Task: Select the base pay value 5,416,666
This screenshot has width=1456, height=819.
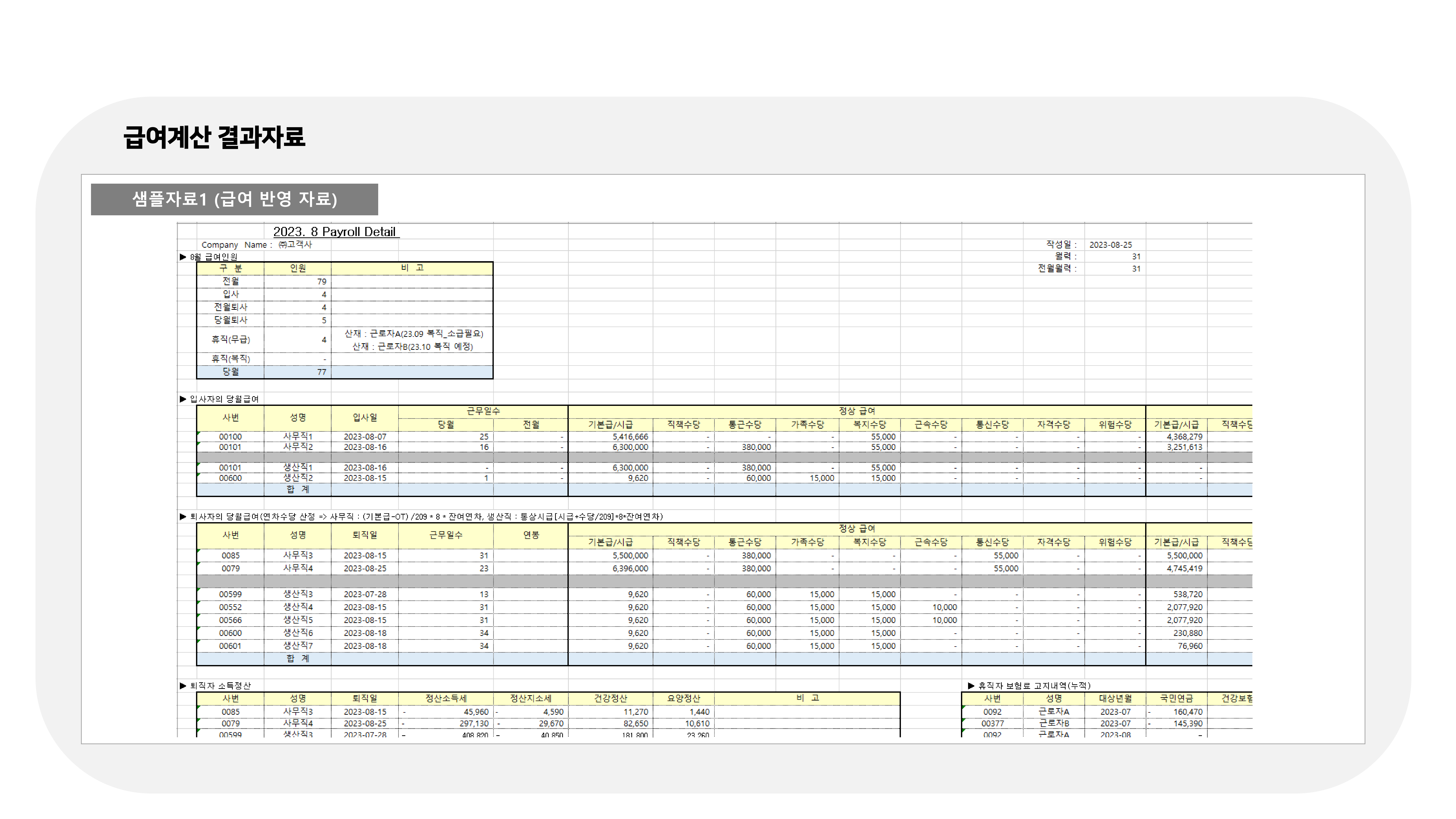Action: [x=630, y=437]
